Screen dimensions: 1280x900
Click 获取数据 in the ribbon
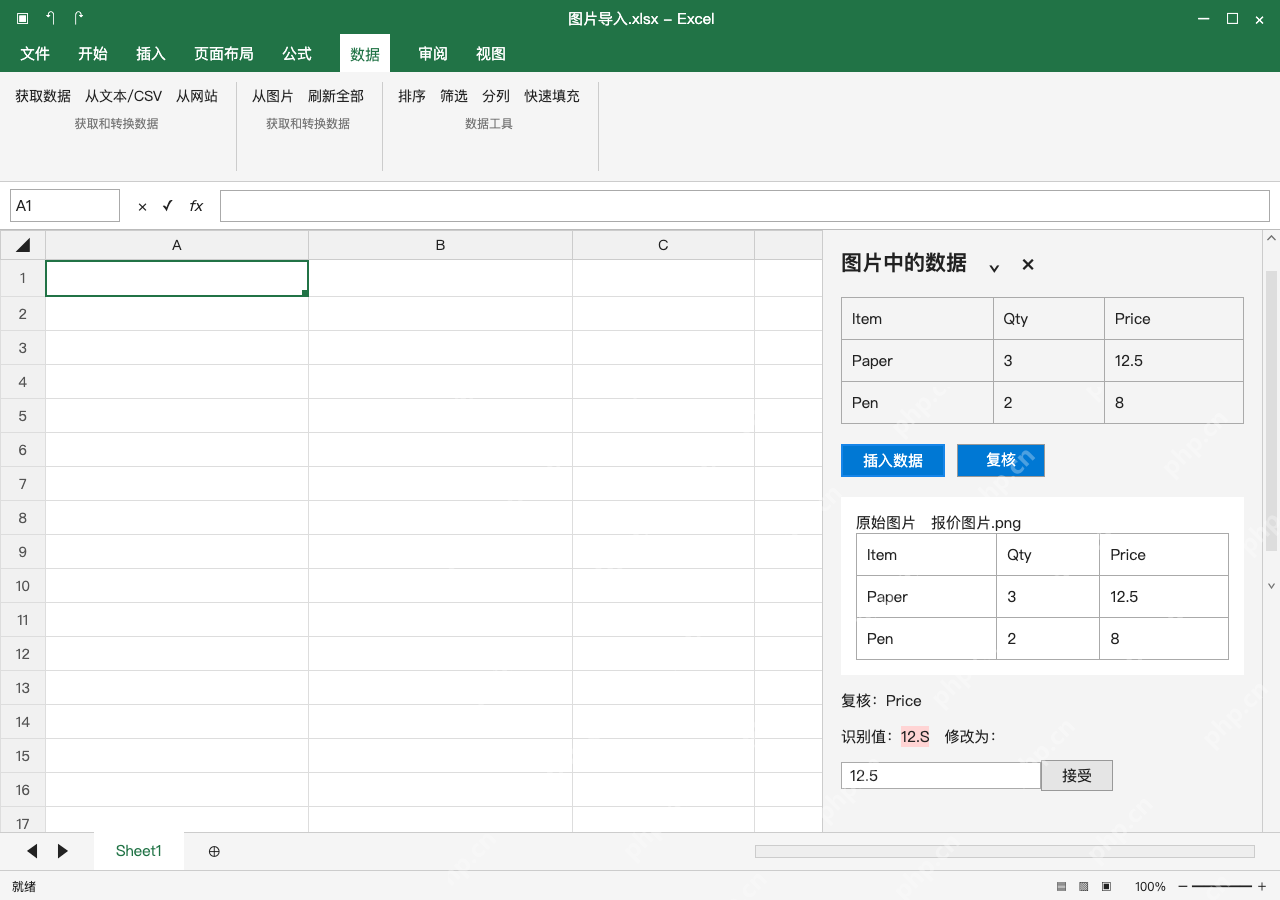(x=43, y=96)
